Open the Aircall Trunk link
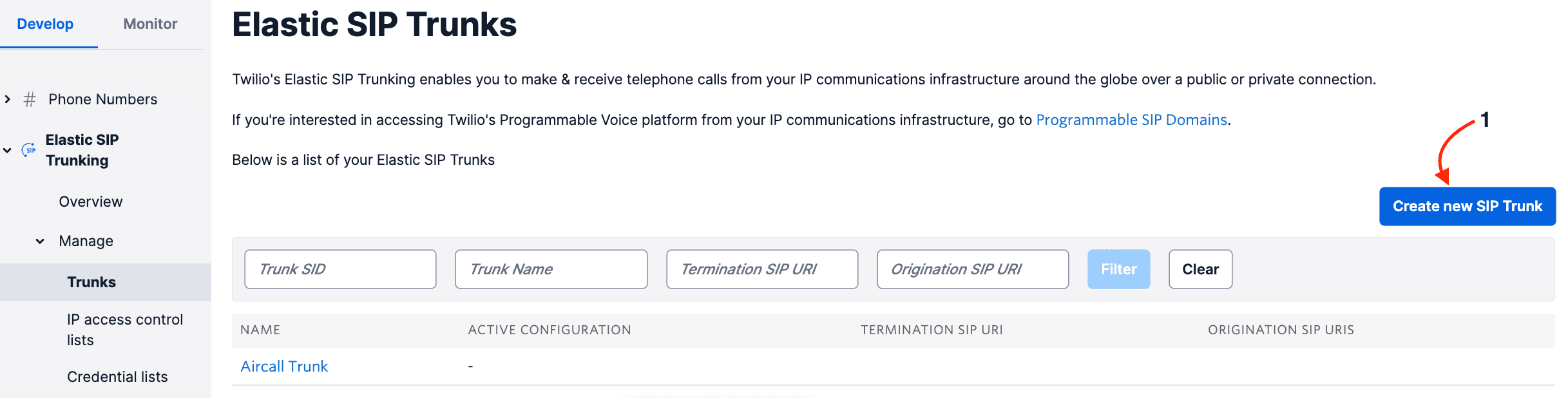 point(284,366)
